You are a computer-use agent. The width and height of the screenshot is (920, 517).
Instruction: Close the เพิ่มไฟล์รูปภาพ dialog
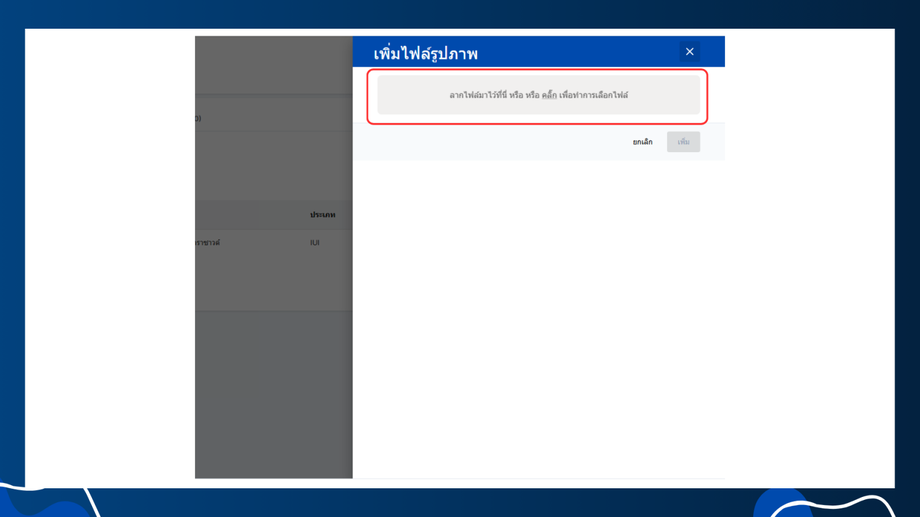(x=689, y=52)
